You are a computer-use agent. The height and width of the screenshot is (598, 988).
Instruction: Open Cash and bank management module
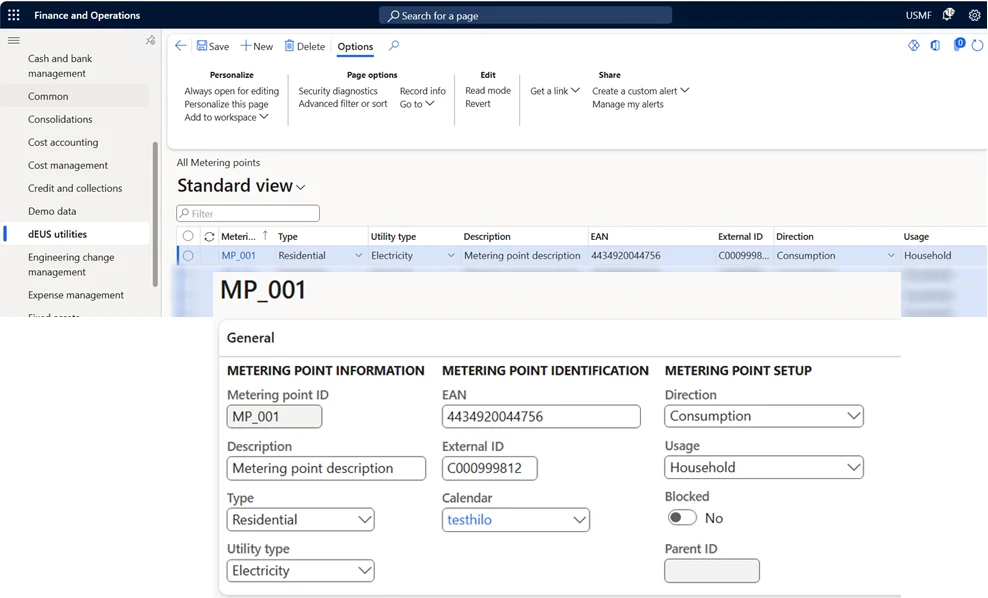tap(60, 66)
